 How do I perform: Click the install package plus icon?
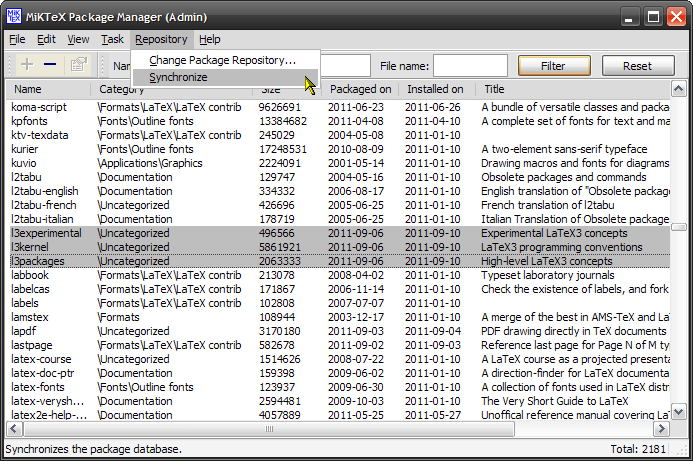[x=27, y=65]
